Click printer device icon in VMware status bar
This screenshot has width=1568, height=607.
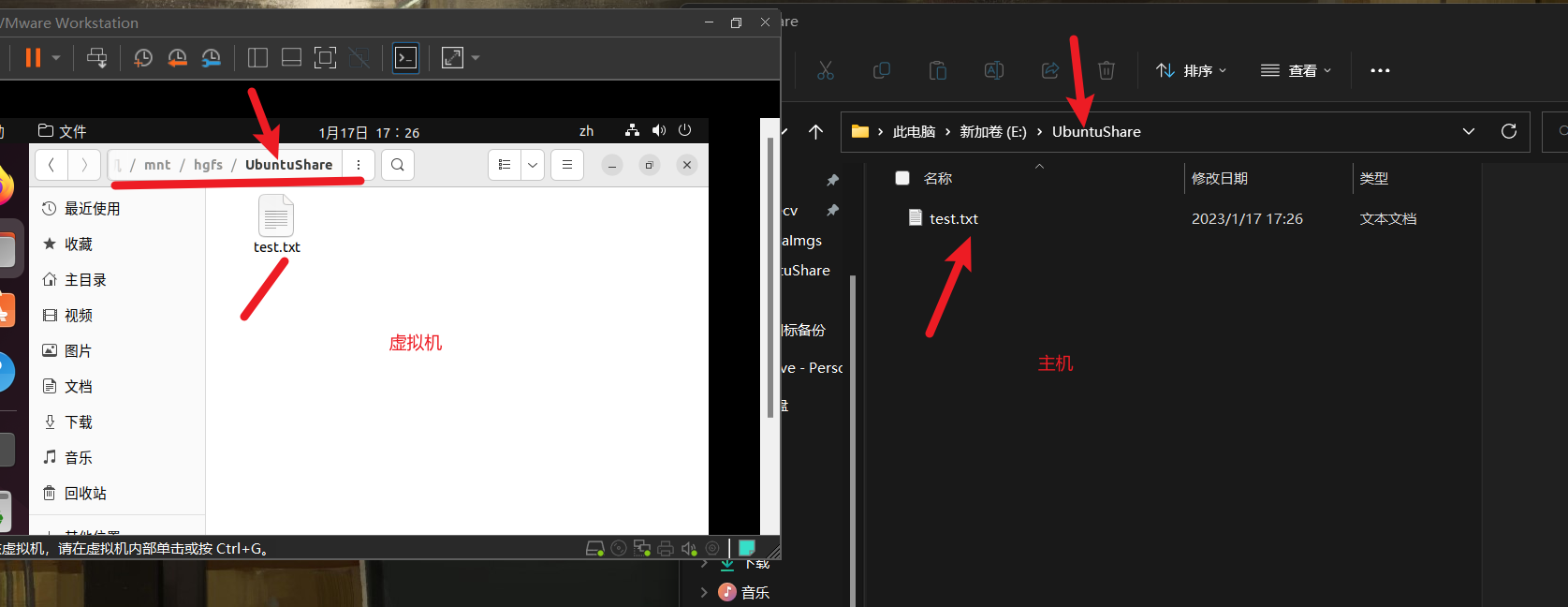pos(666,549)
